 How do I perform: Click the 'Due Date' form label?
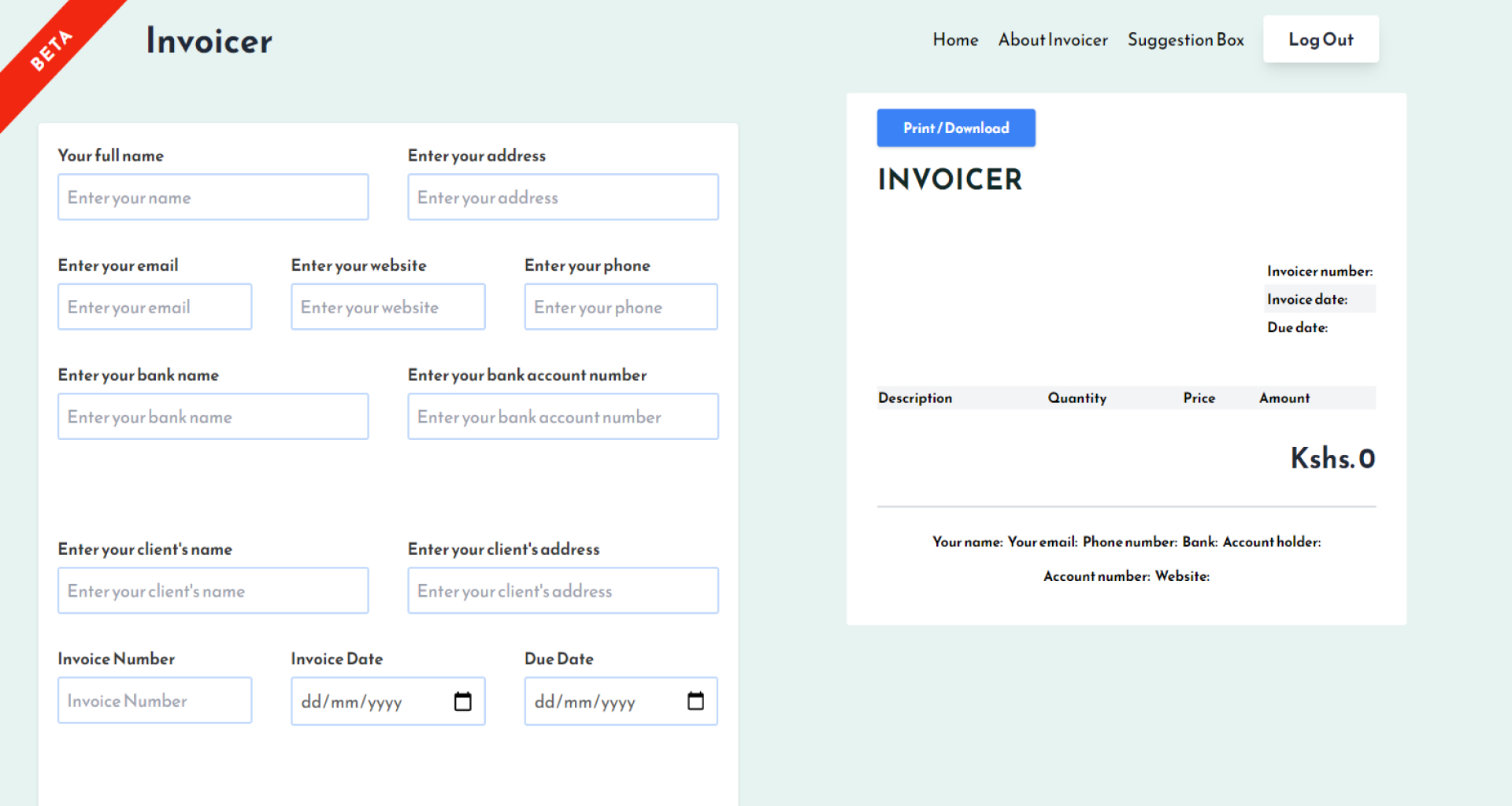pyautogui.click(x=559, y=659)
